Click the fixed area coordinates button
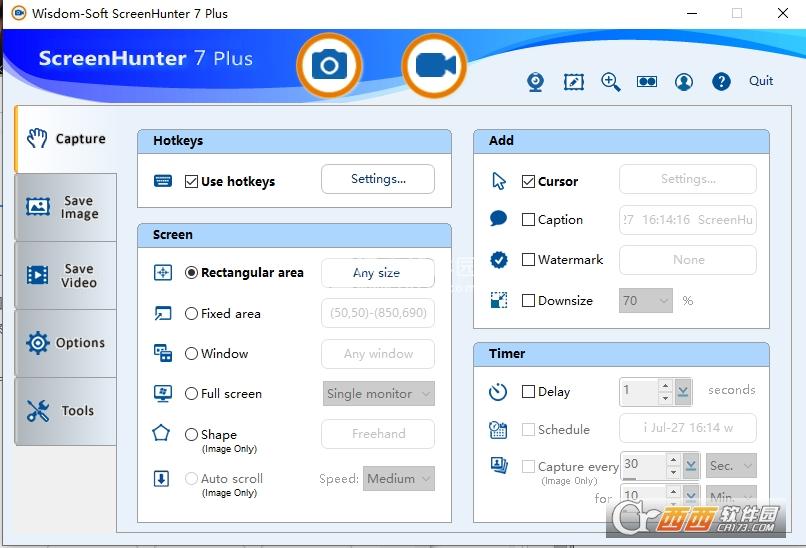The image size is (806, 548). click(378, 313)
